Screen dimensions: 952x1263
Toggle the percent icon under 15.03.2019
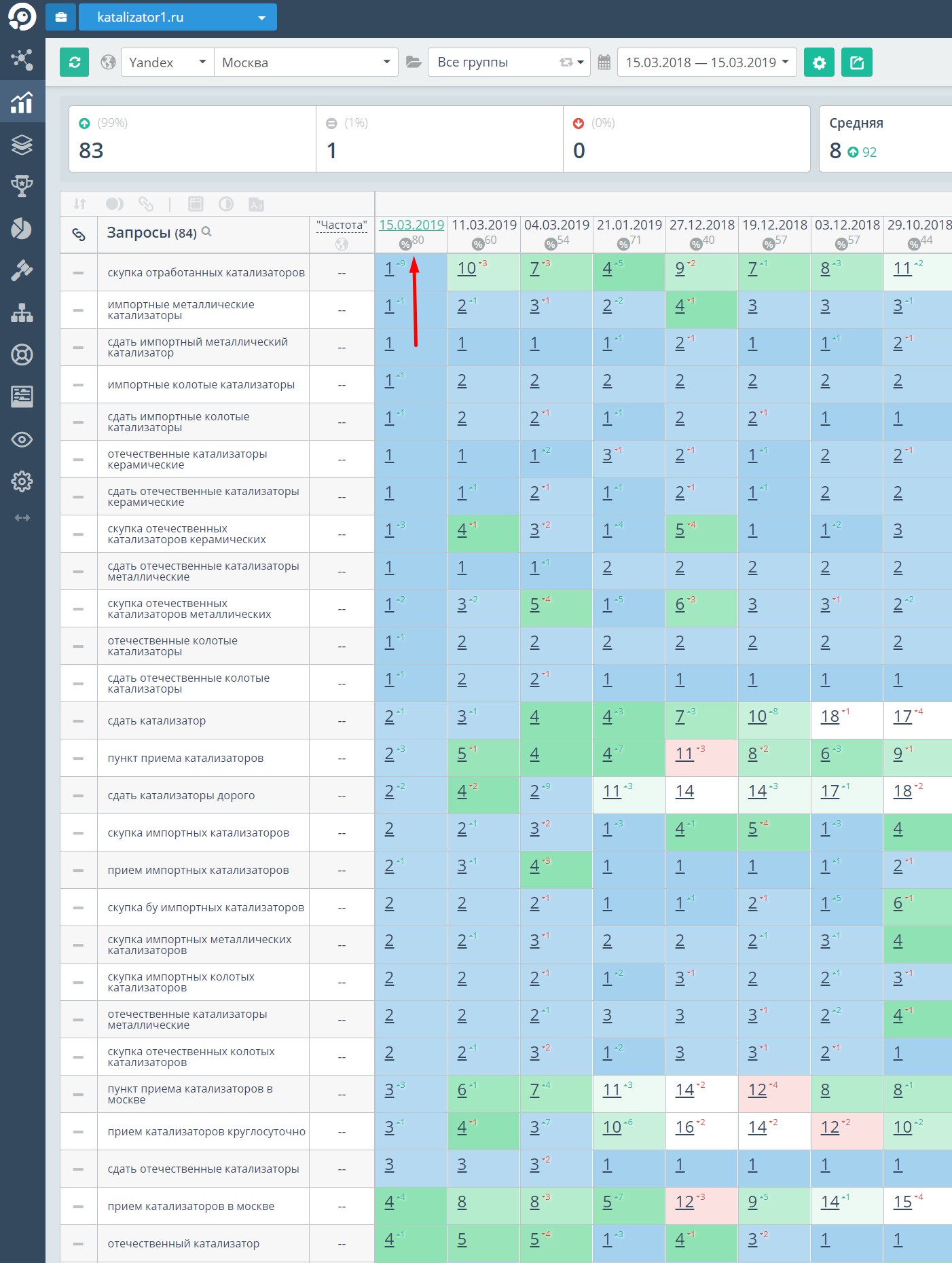(x=405, y=244)
